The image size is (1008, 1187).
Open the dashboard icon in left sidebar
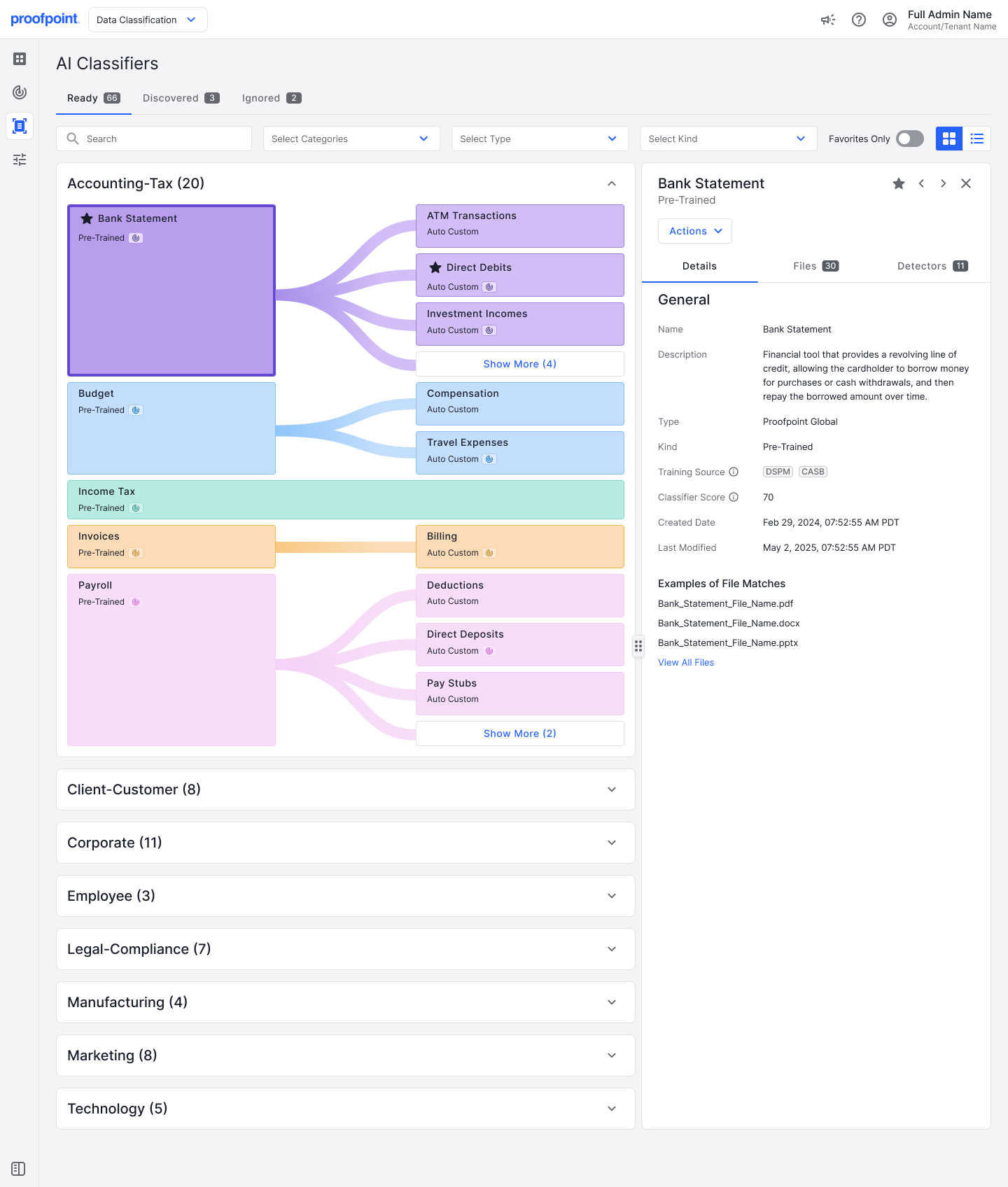(x=20, y=59)
